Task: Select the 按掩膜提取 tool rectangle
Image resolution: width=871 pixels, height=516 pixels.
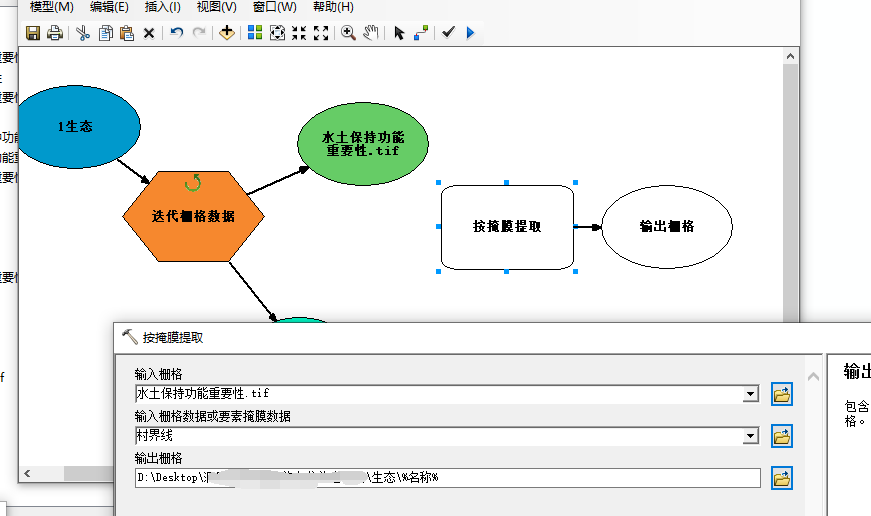Action: (x=507, y=227)
